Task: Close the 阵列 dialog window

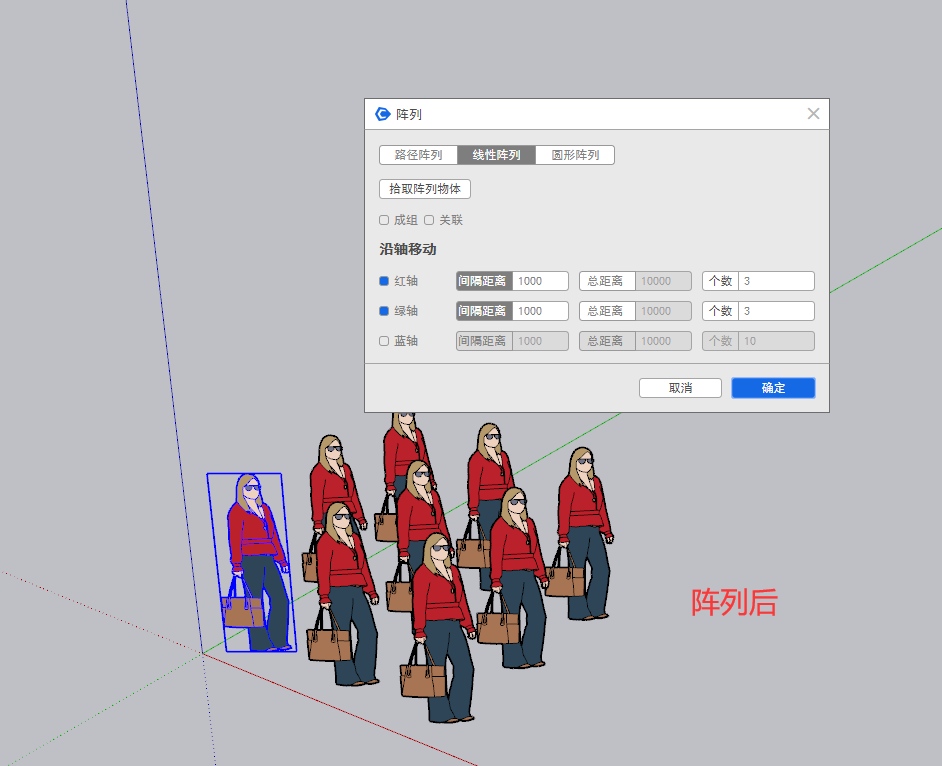Action: point(813,114)
